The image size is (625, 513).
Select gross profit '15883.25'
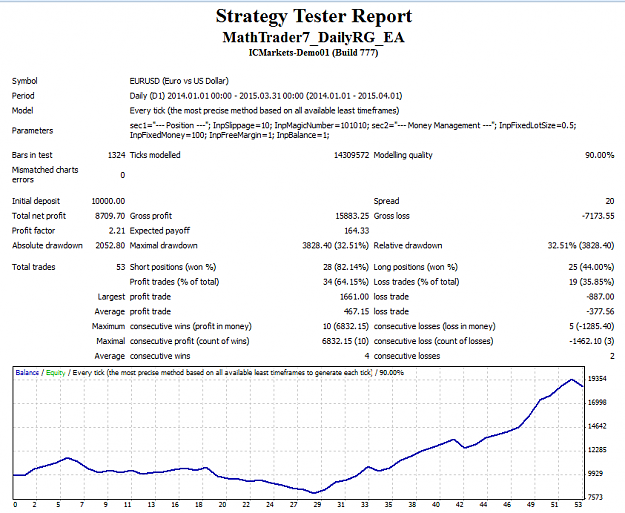352,216
